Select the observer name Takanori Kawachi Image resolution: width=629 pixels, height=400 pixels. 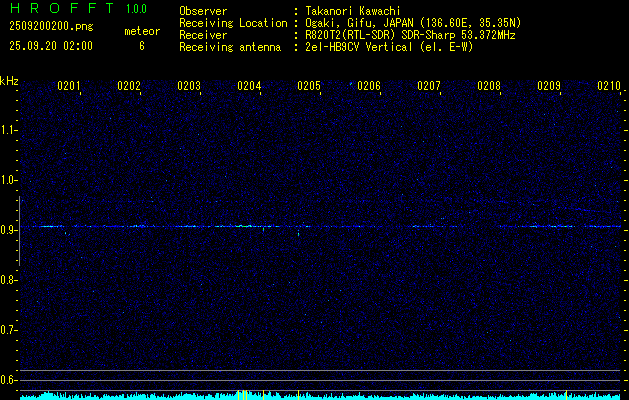point(353,11)
